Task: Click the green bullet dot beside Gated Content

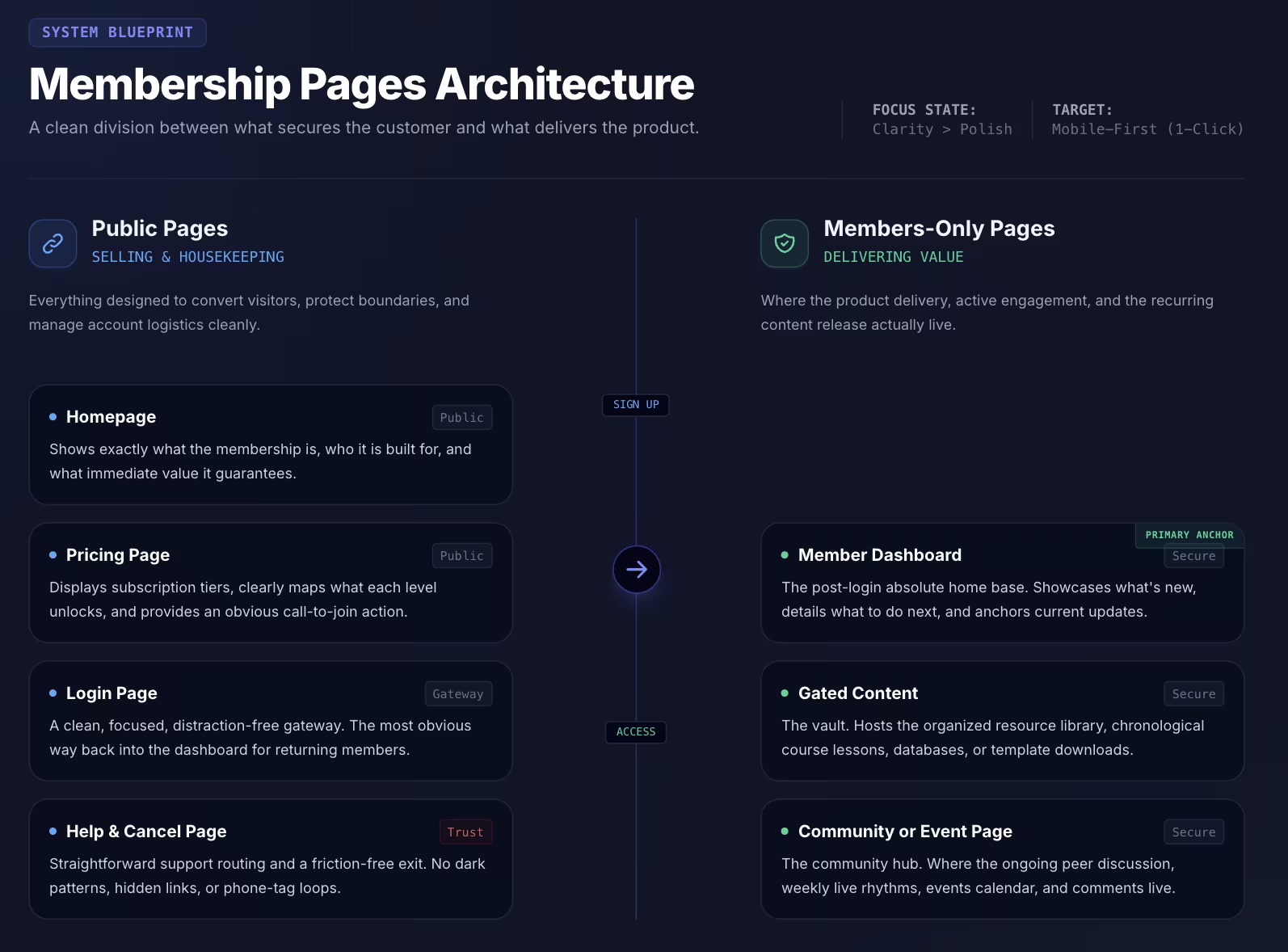Action: pyautogui.click(x=785, y=693)
